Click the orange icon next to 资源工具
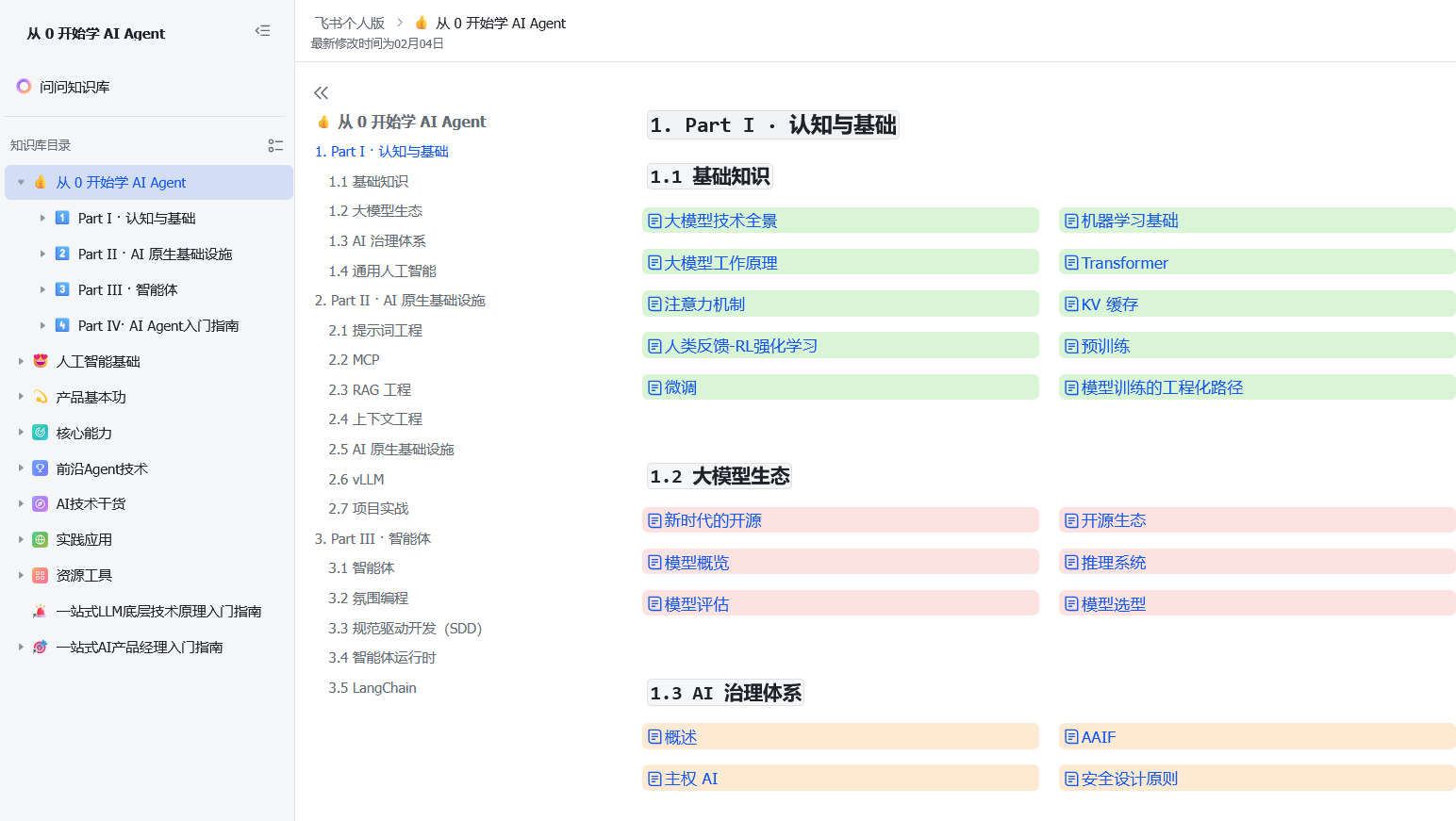 40,575
